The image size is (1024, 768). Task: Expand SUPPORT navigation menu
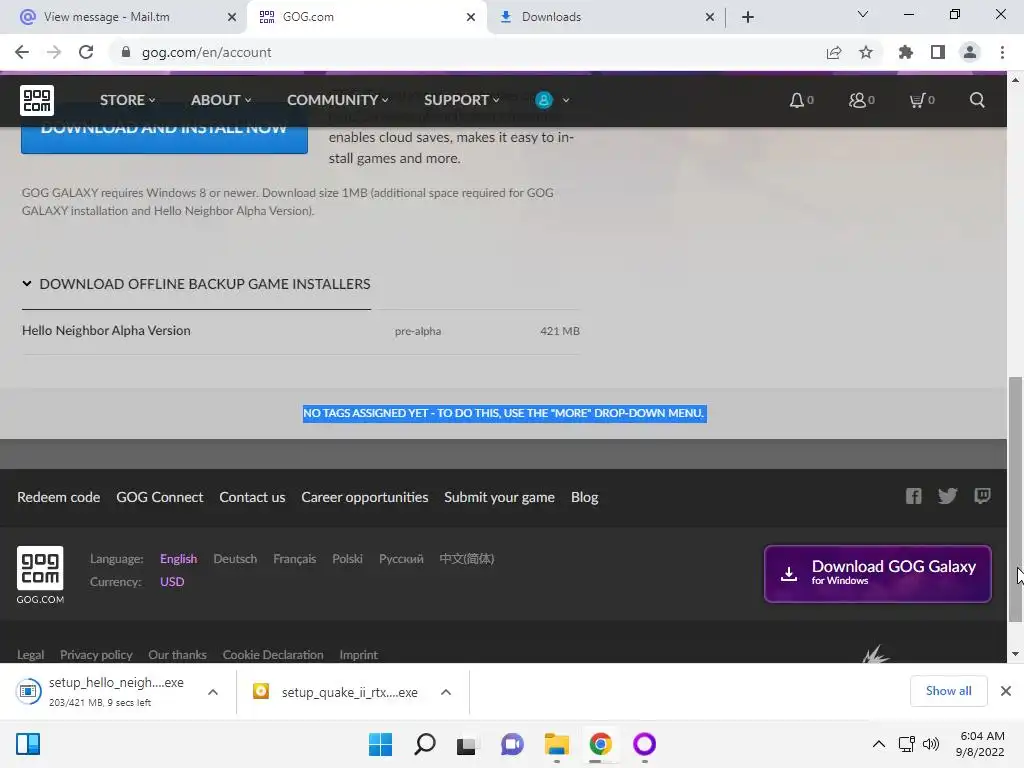click(x=462, y=100)
